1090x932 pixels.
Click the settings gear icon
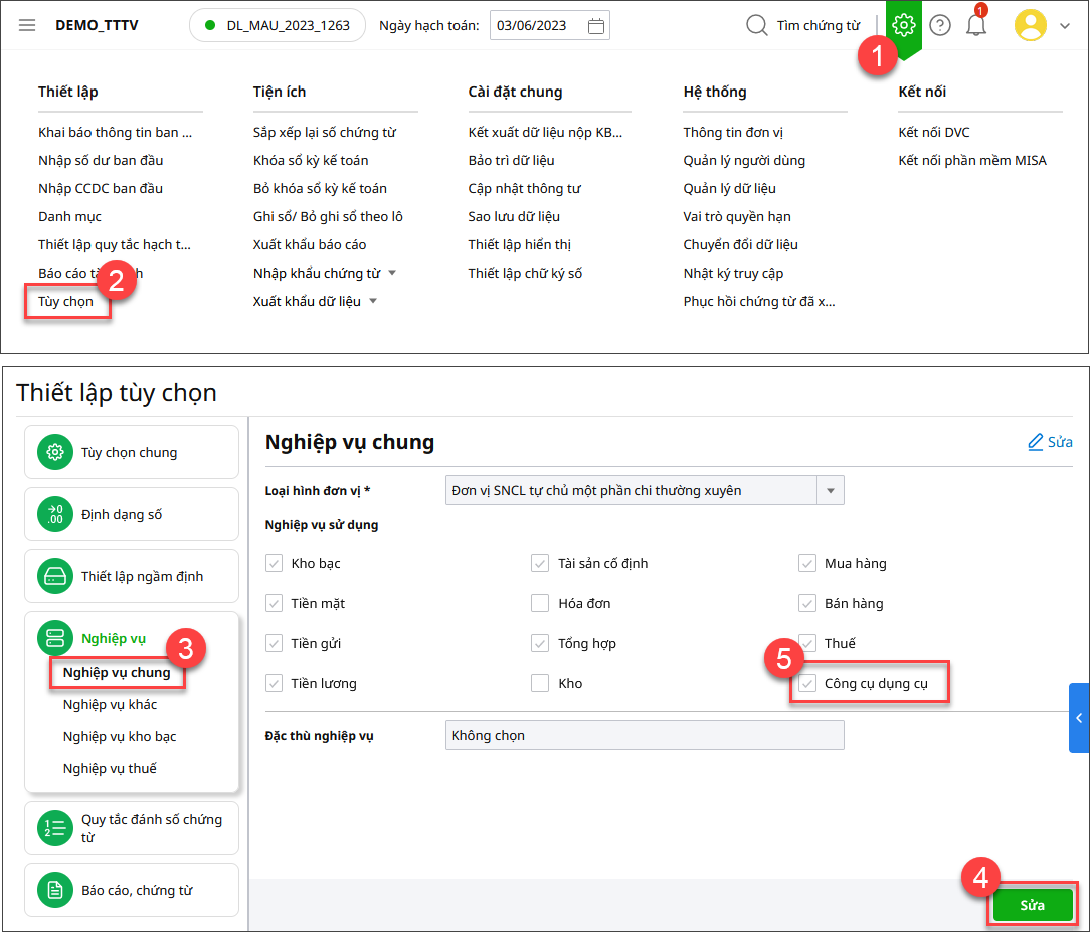tap(903, 26)
